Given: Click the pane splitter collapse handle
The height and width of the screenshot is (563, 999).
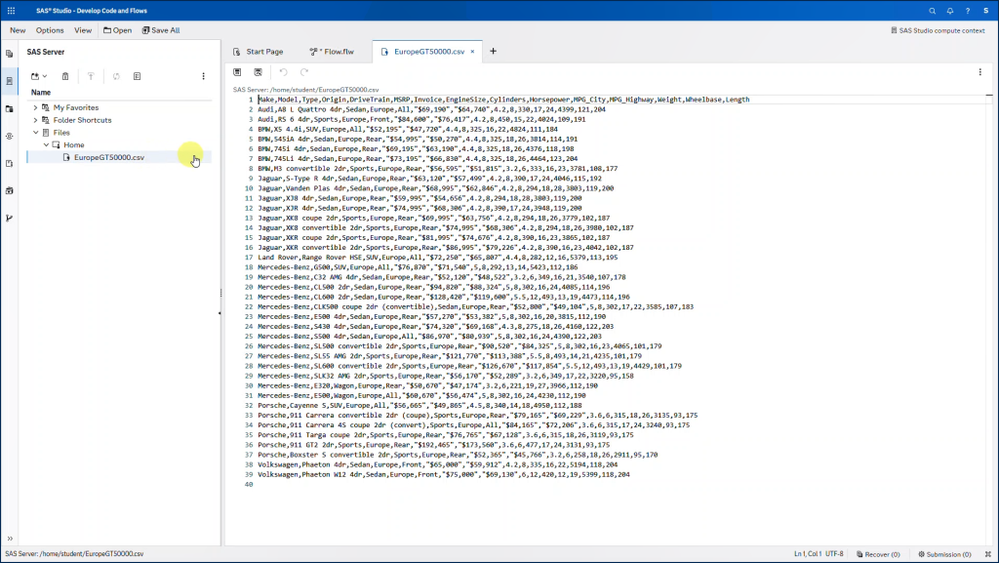Looking at the screenshot, I should coord(219,313).
